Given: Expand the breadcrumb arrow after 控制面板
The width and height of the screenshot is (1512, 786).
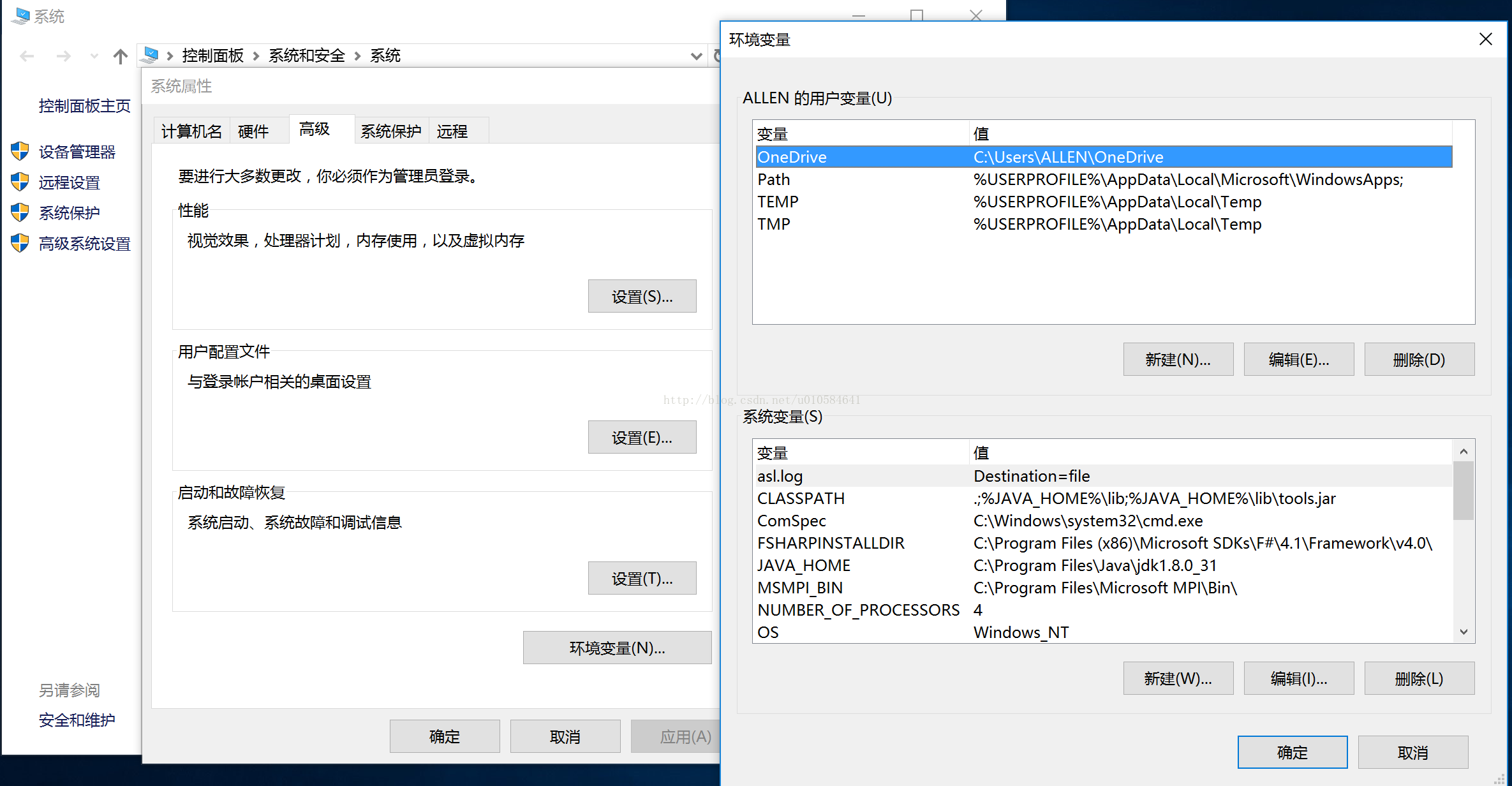Looking at the screenshot, I should 254,56.
